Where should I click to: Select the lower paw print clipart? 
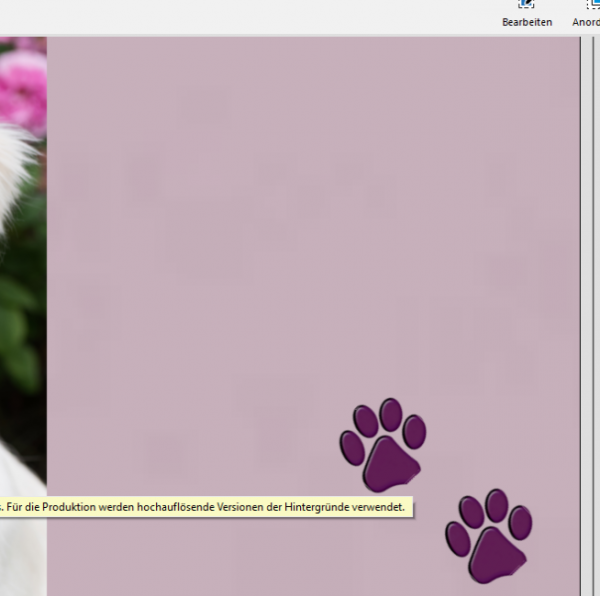489,535
